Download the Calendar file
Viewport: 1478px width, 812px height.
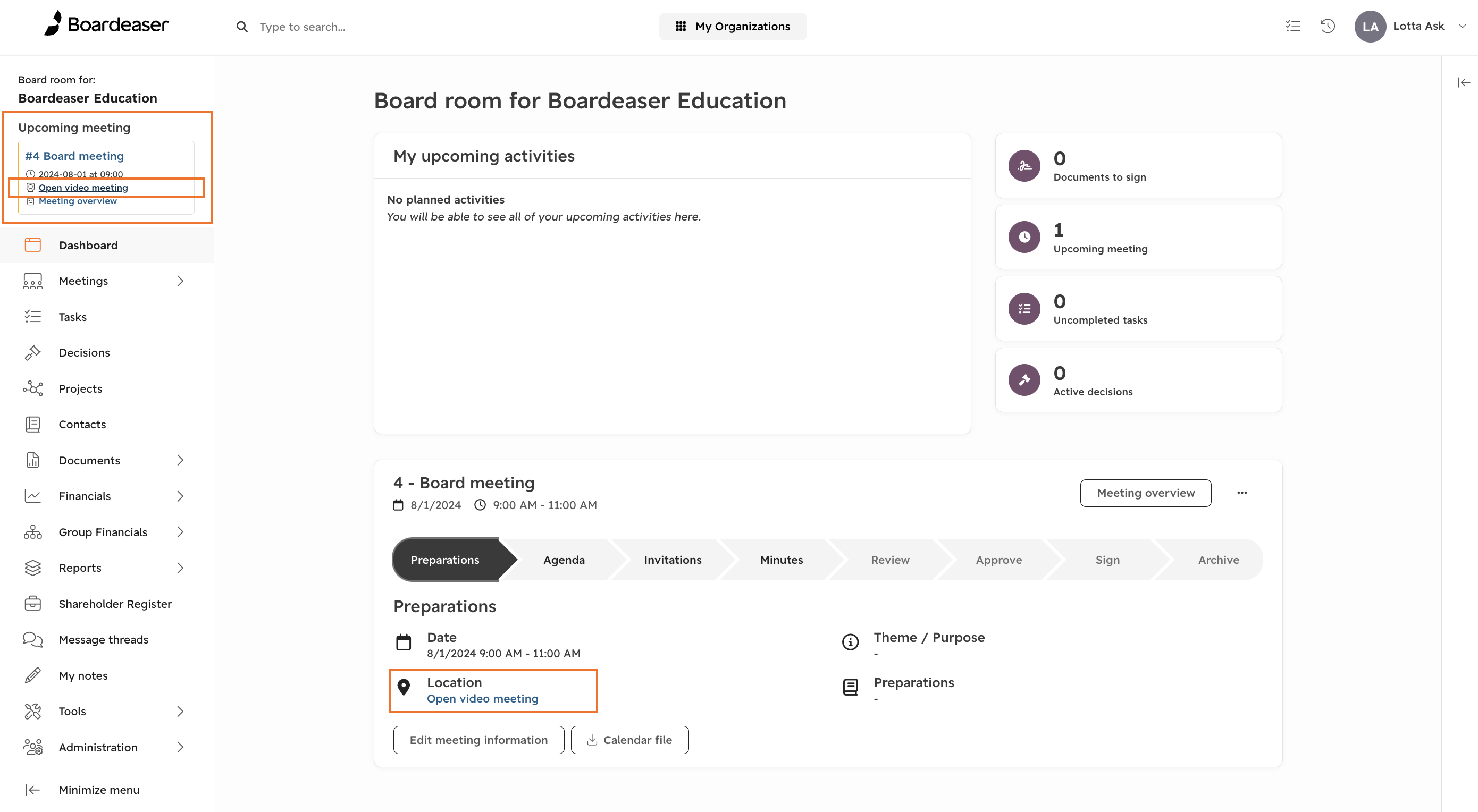point(629,740)
